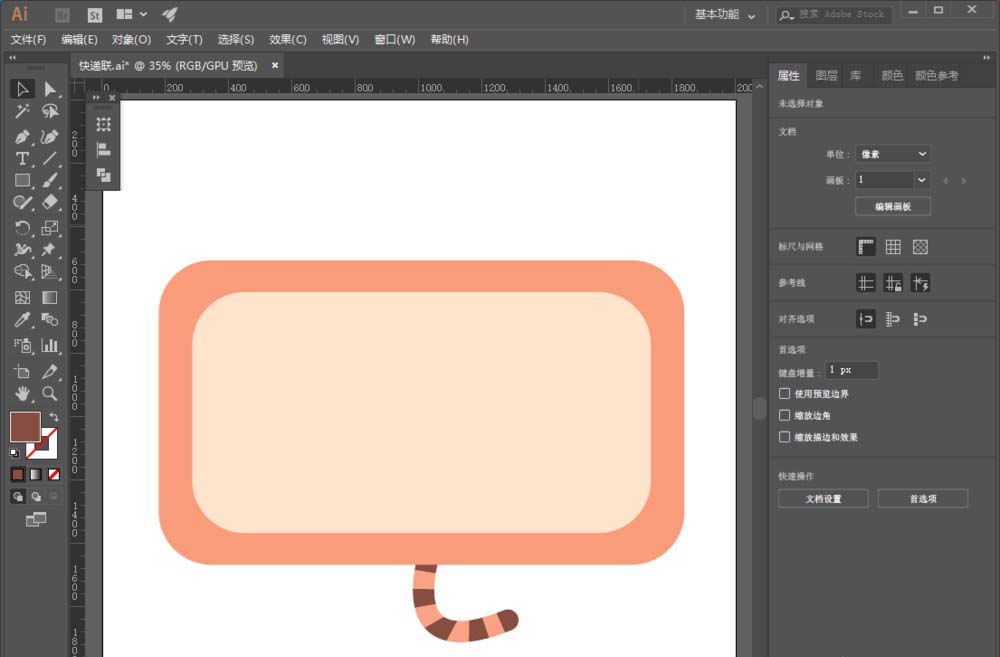
Task: Select the Pen tool
Action: pyautogui.click(x=22, y=137)
